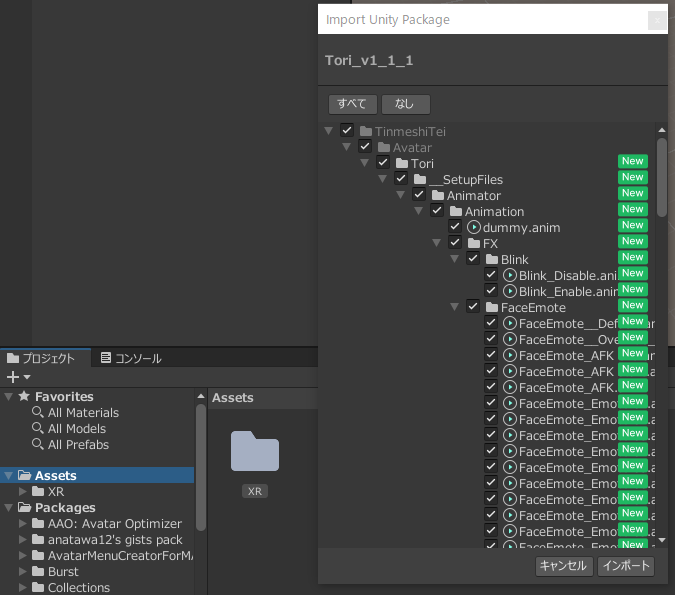Click the FaceEmote folder icon

coord(491,307)
